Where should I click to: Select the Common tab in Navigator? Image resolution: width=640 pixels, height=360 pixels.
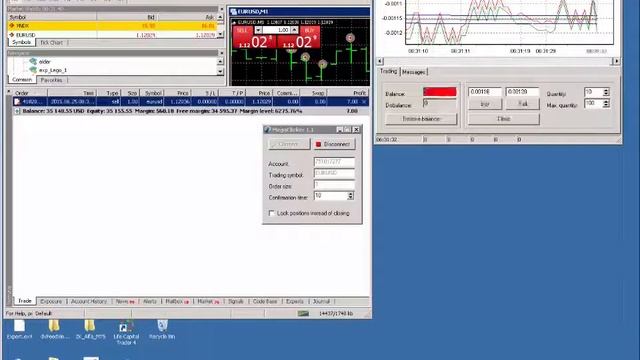pos(22,80)
